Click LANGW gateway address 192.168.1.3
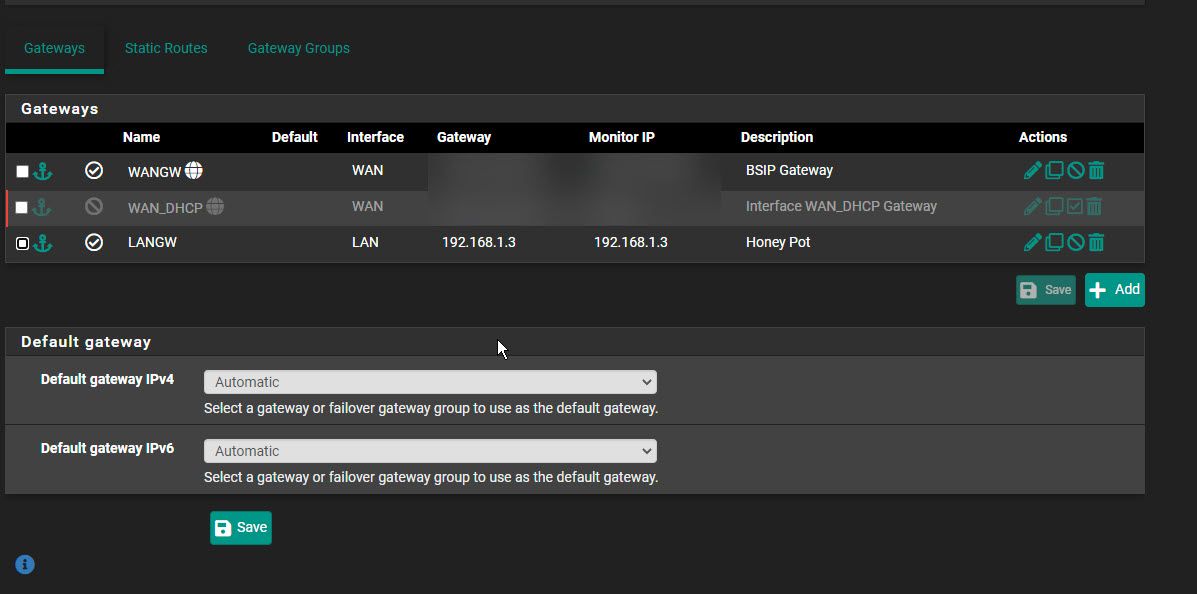The width and height of the screenshot is (1197, 594). 479,243
